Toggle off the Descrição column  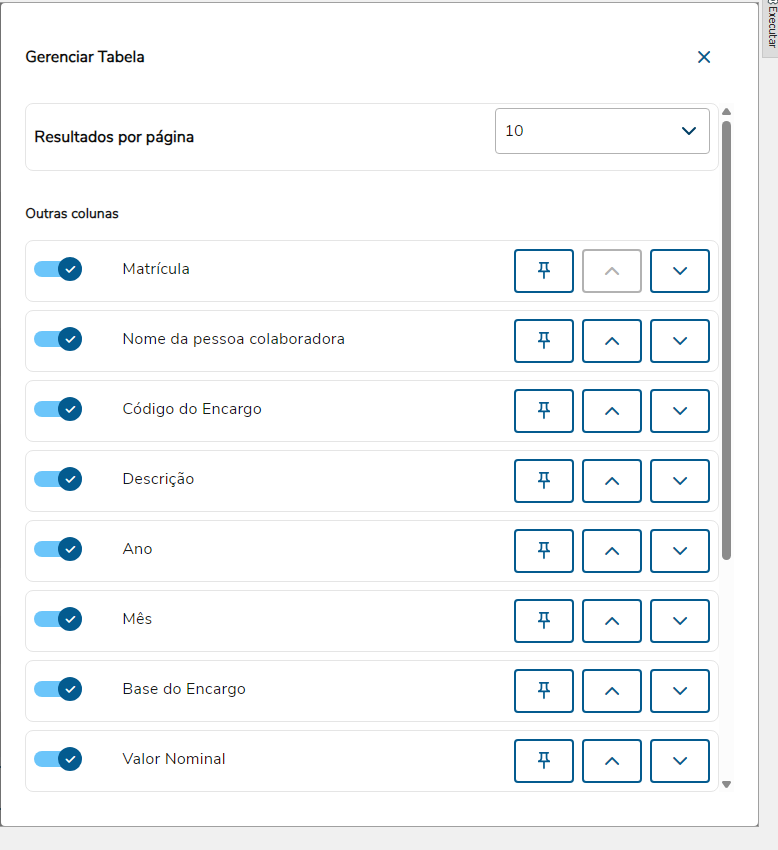(58, 479)
